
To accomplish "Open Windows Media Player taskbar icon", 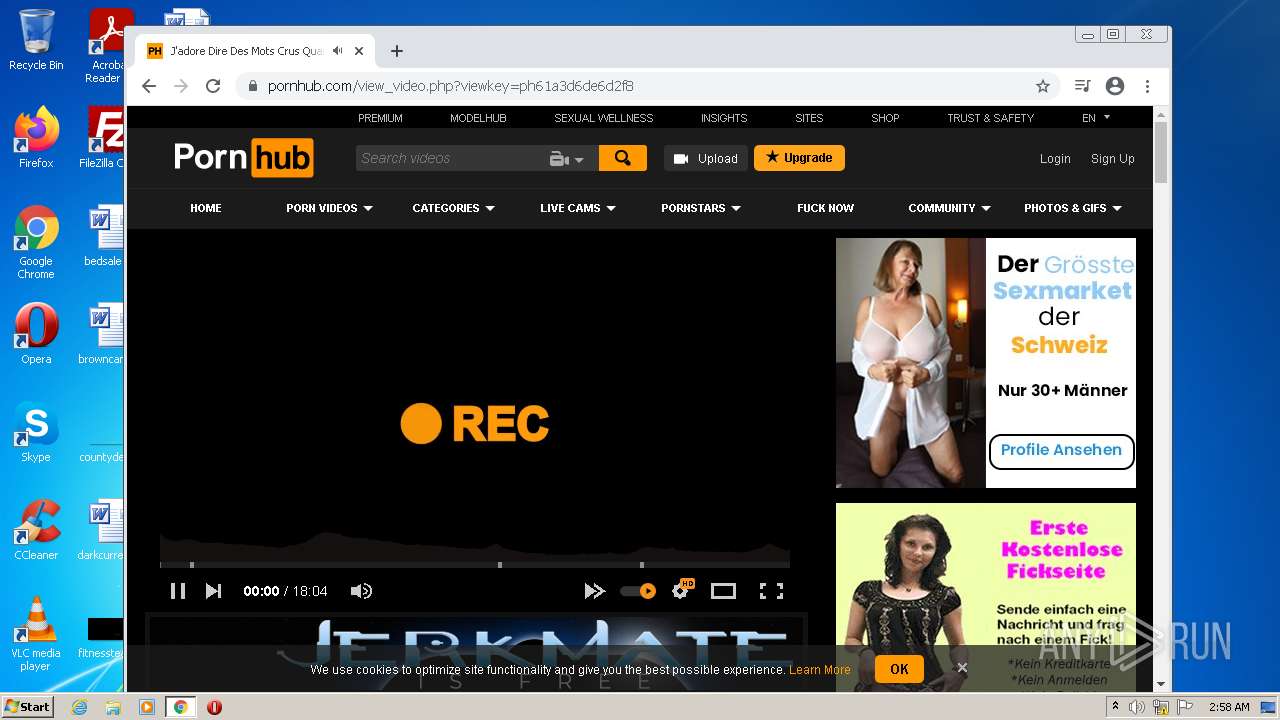I will 147,707.
